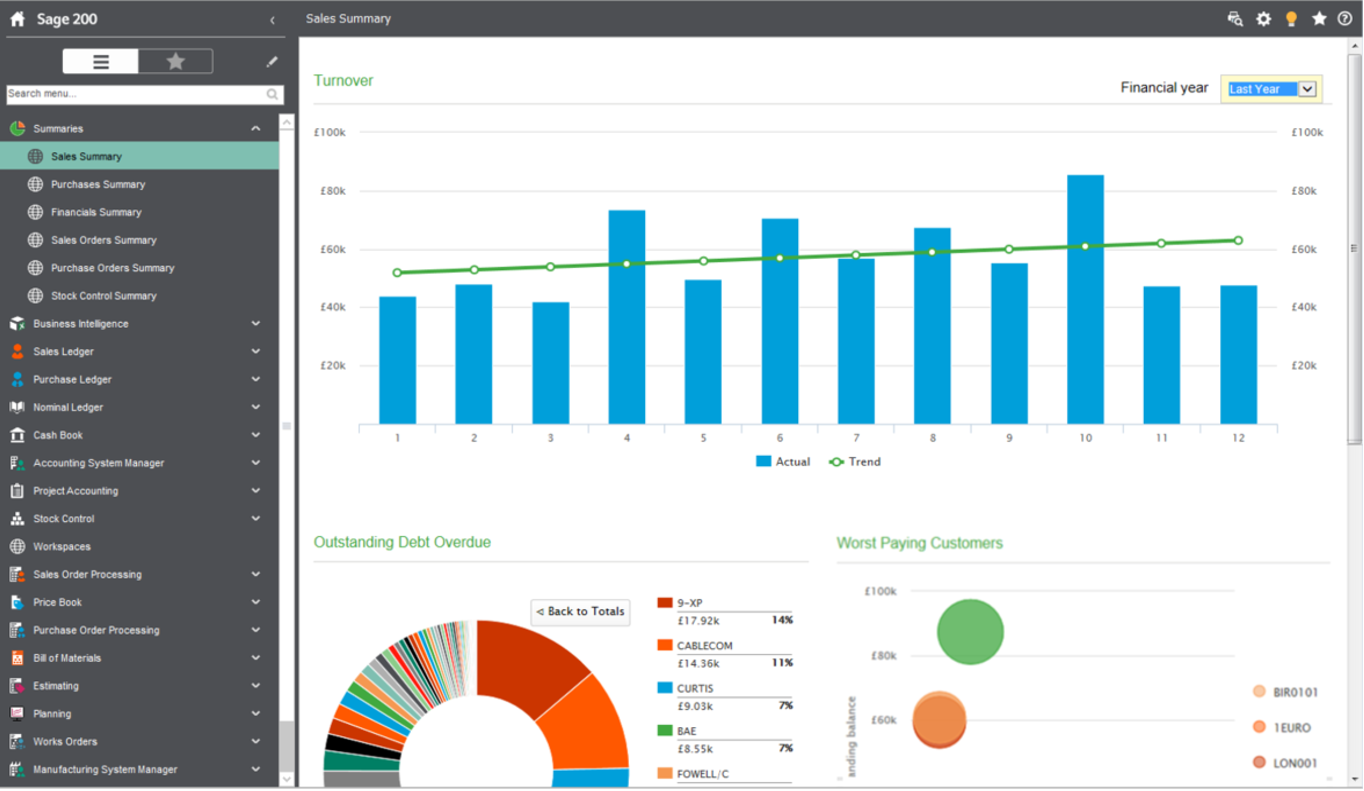Click the Stock Control boxes icon
This screenshot has height=791, width=1364.
(17, 519)
